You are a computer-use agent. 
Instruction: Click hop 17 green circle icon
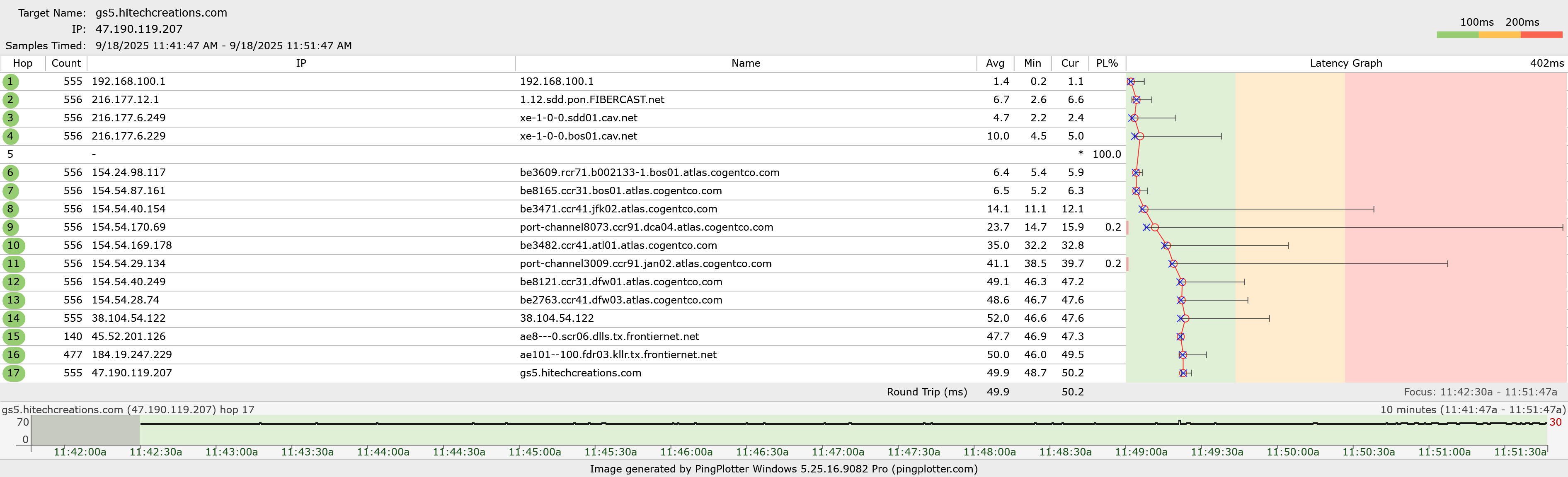[13, 373]
